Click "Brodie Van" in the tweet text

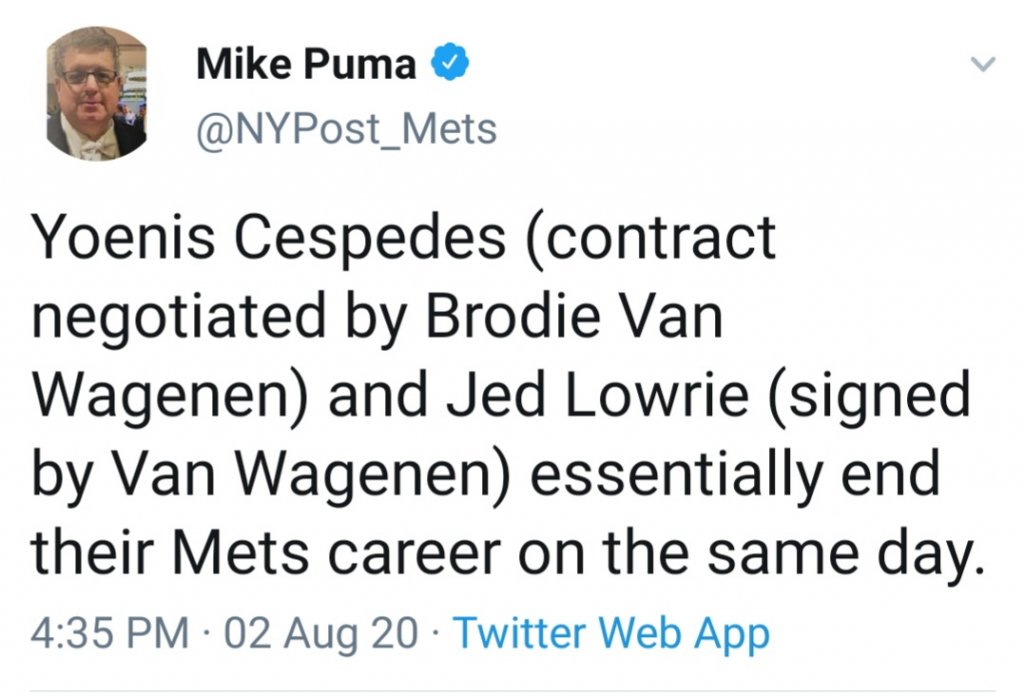574,317
